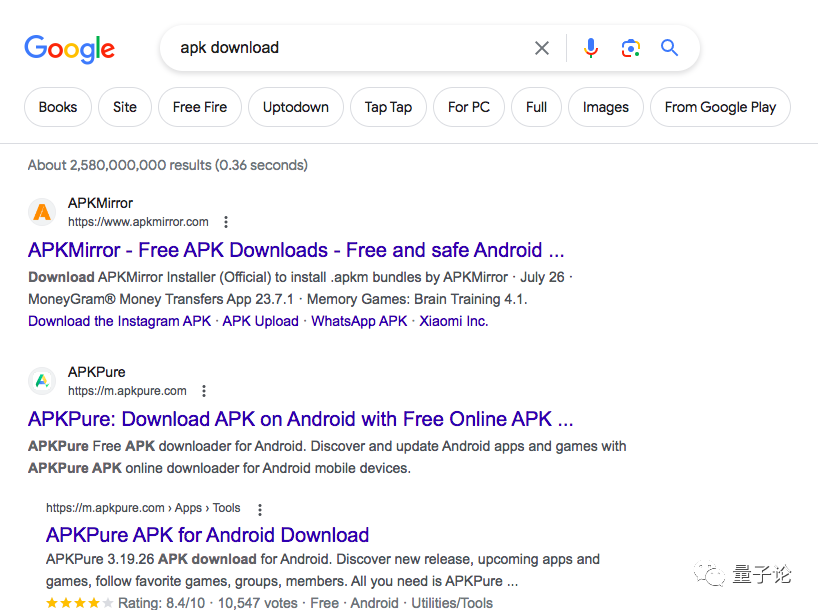Click the m.apkpure.com › Apps › Tools breadcrumb

point(143,508)
